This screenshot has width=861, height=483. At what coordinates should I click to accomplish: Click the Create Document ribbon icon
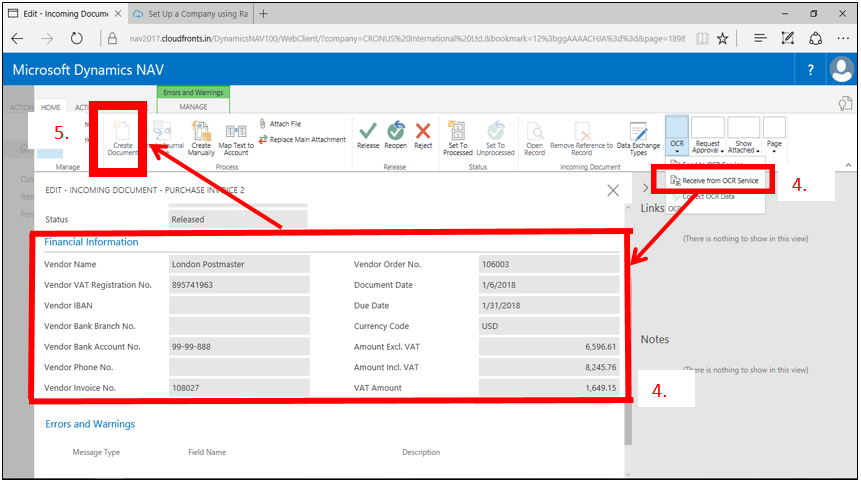click(x=122, y=138)
